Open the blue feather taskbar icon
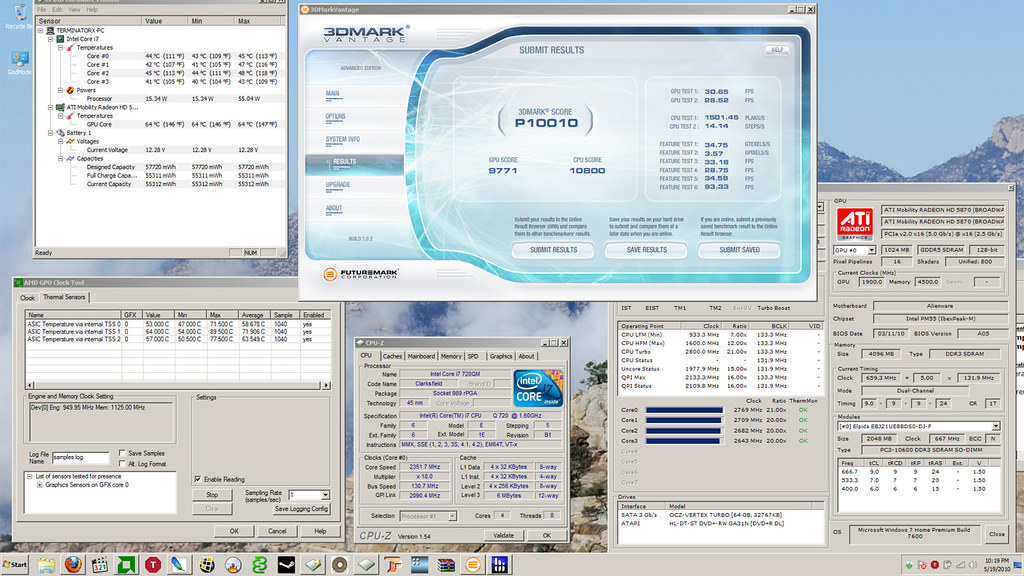1024x576 pixels. (x=179, y=565)
